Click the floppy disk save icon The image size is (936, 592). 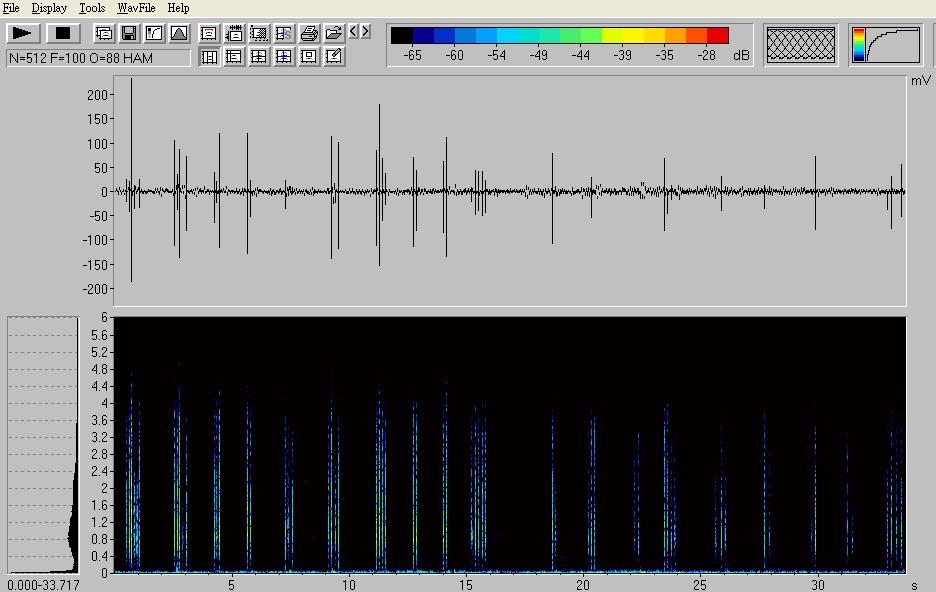point(129,33)
